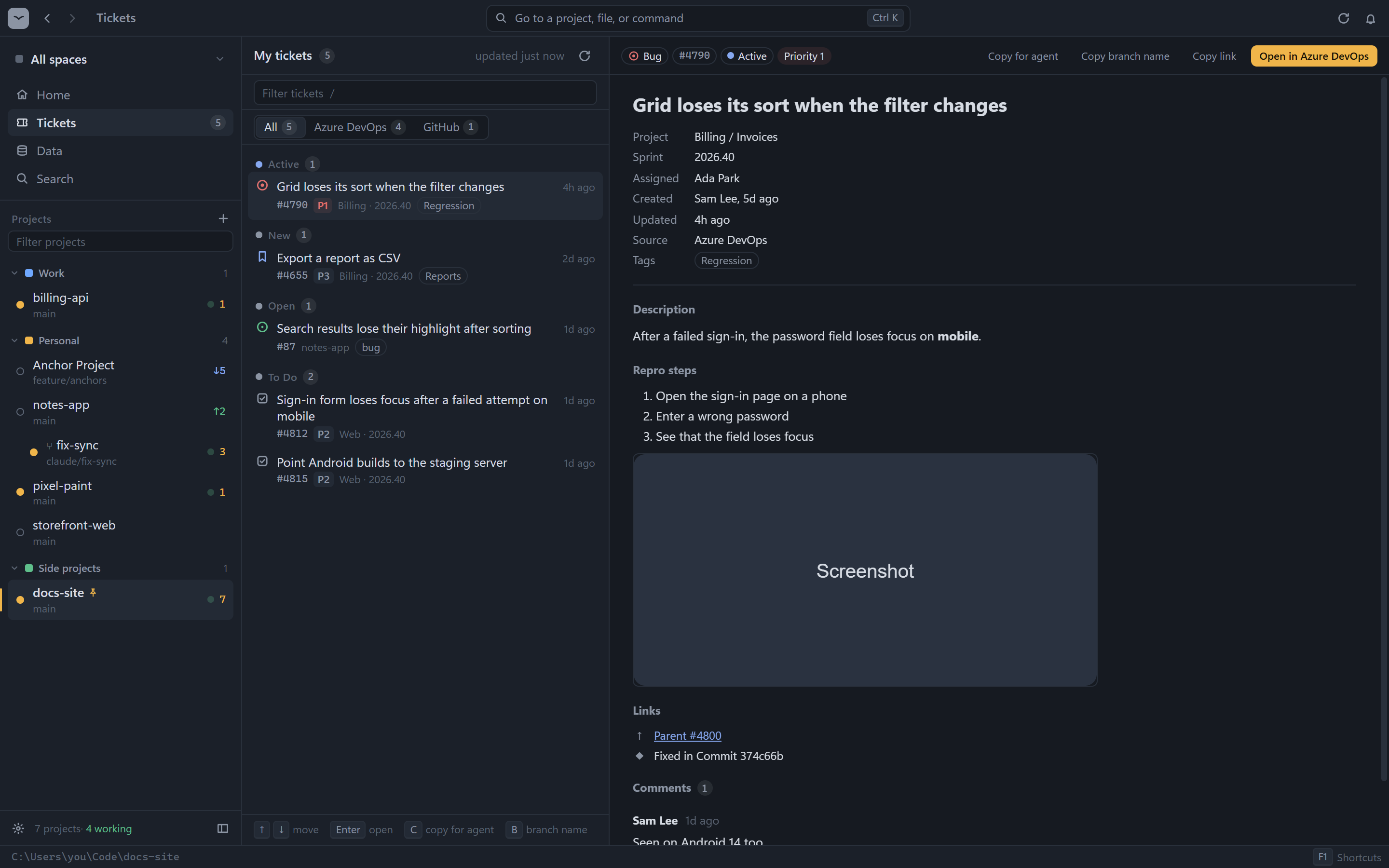Click the F1 Shortcuts status item
Image resolution: width=1389 pixels, height=868 pixels.
coord(1347,857)
